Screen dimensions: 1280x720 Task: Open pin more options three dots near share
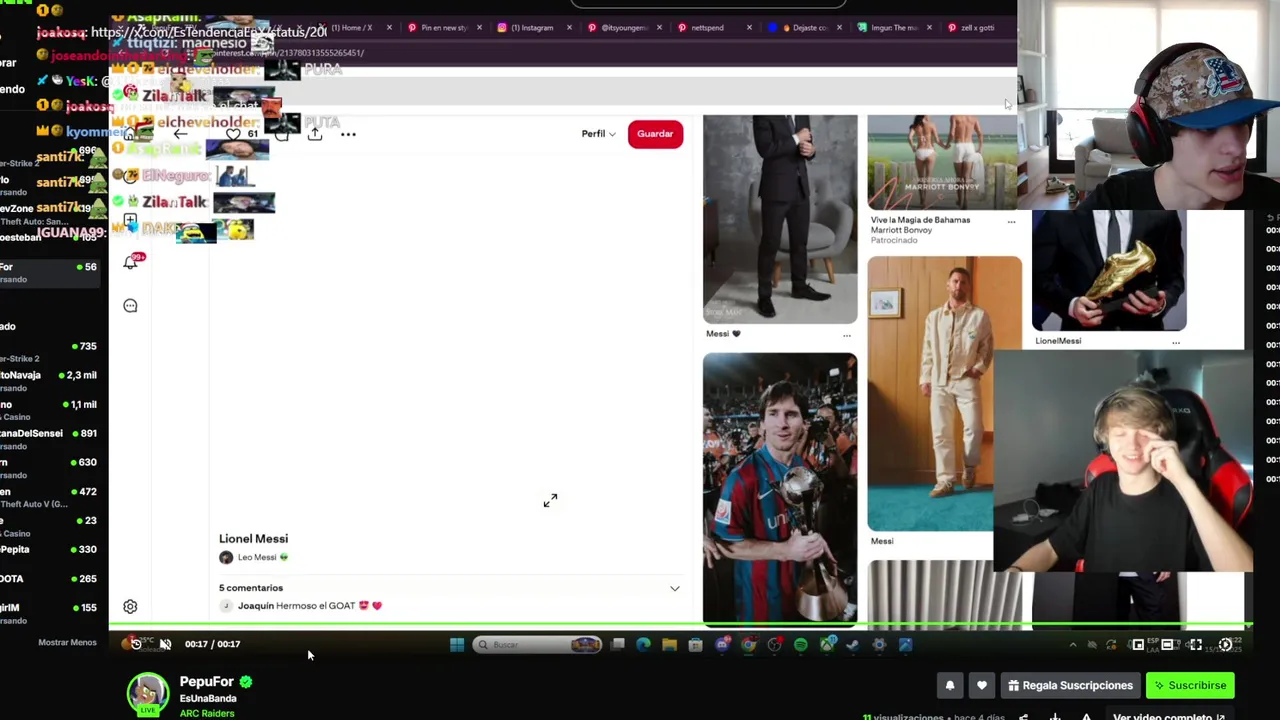point(348,134)
